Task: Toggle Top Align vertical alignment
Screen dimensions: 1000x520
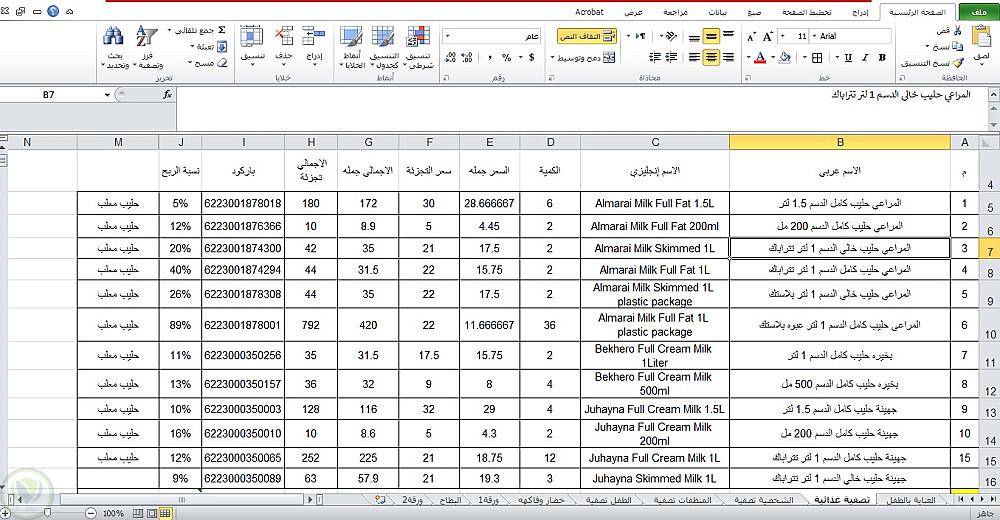Action: coord(728,36)
